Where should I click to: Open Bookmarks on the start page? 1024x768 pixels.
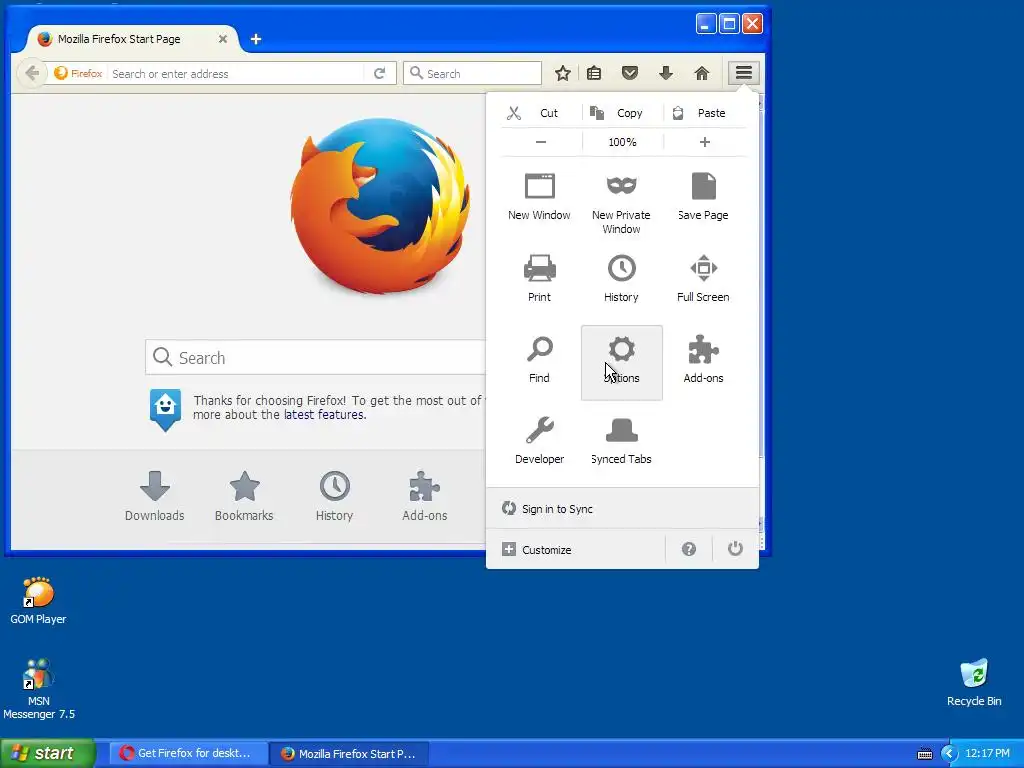pos(244,496)
